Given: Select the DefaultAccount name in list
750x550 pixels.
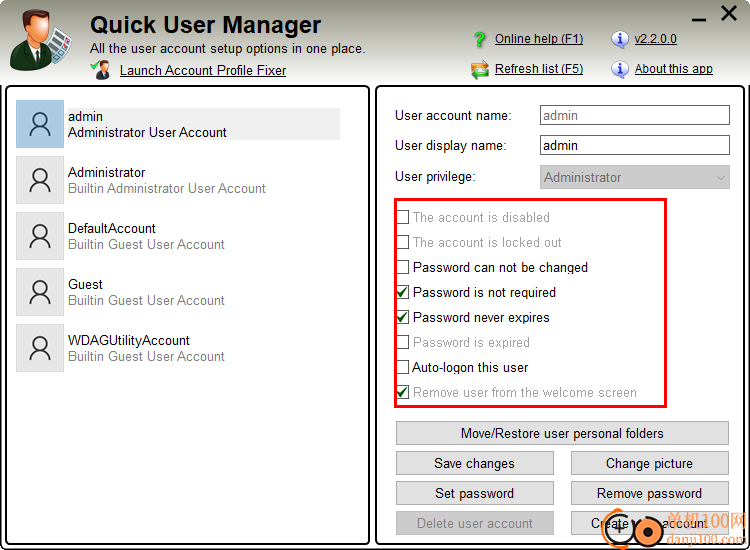Looking at the screenshot, I should point(111,228).
